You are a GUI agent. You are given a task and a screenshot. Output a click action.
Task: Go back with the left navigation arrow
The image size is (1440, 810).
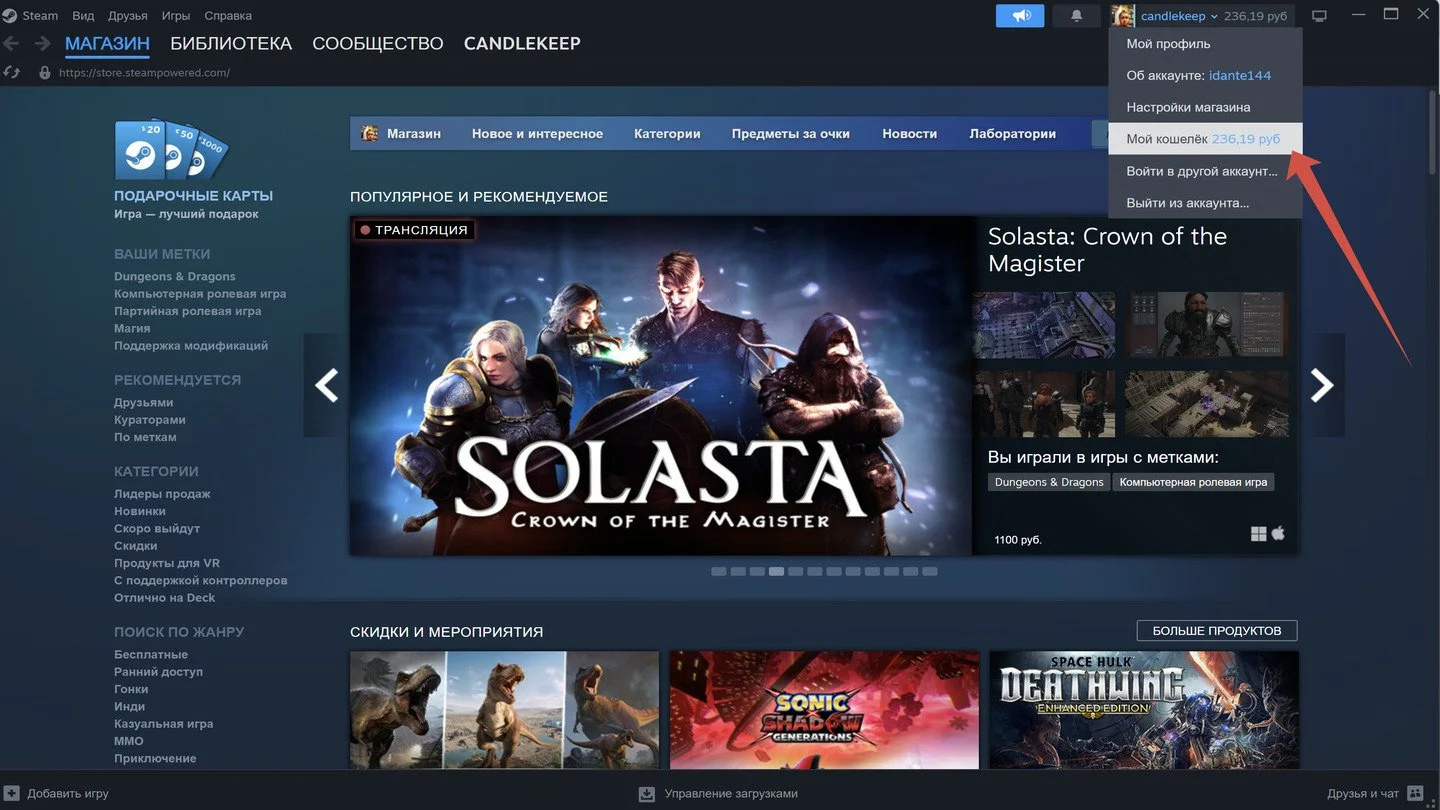pyautogui.click(x=11, y=43)
